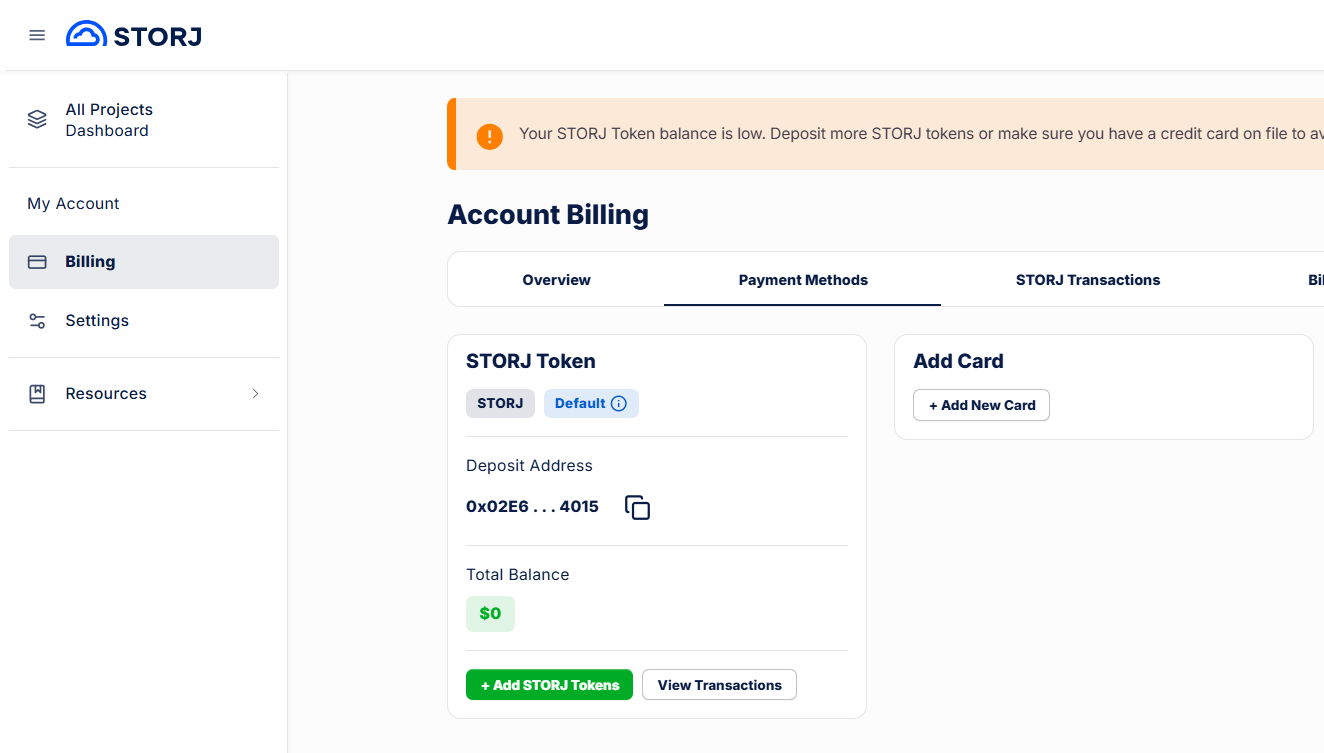Copy the deposit address with copy icon
1324x753 pixels.
coord(637,507)
